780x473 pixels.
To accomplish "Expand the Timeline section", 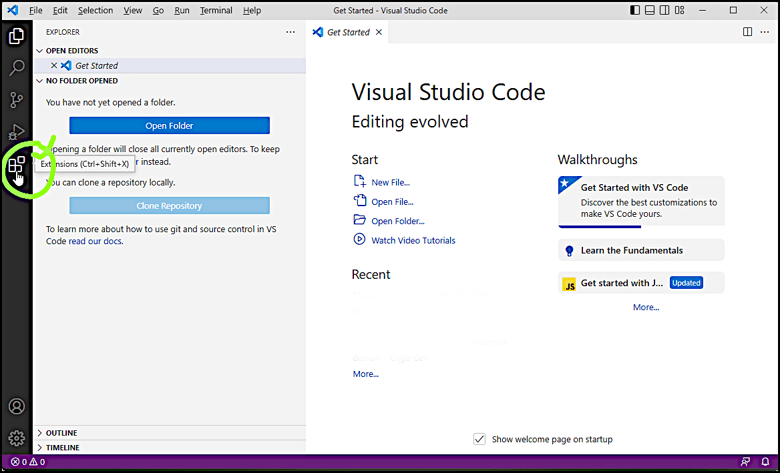I will coord(62,448).
